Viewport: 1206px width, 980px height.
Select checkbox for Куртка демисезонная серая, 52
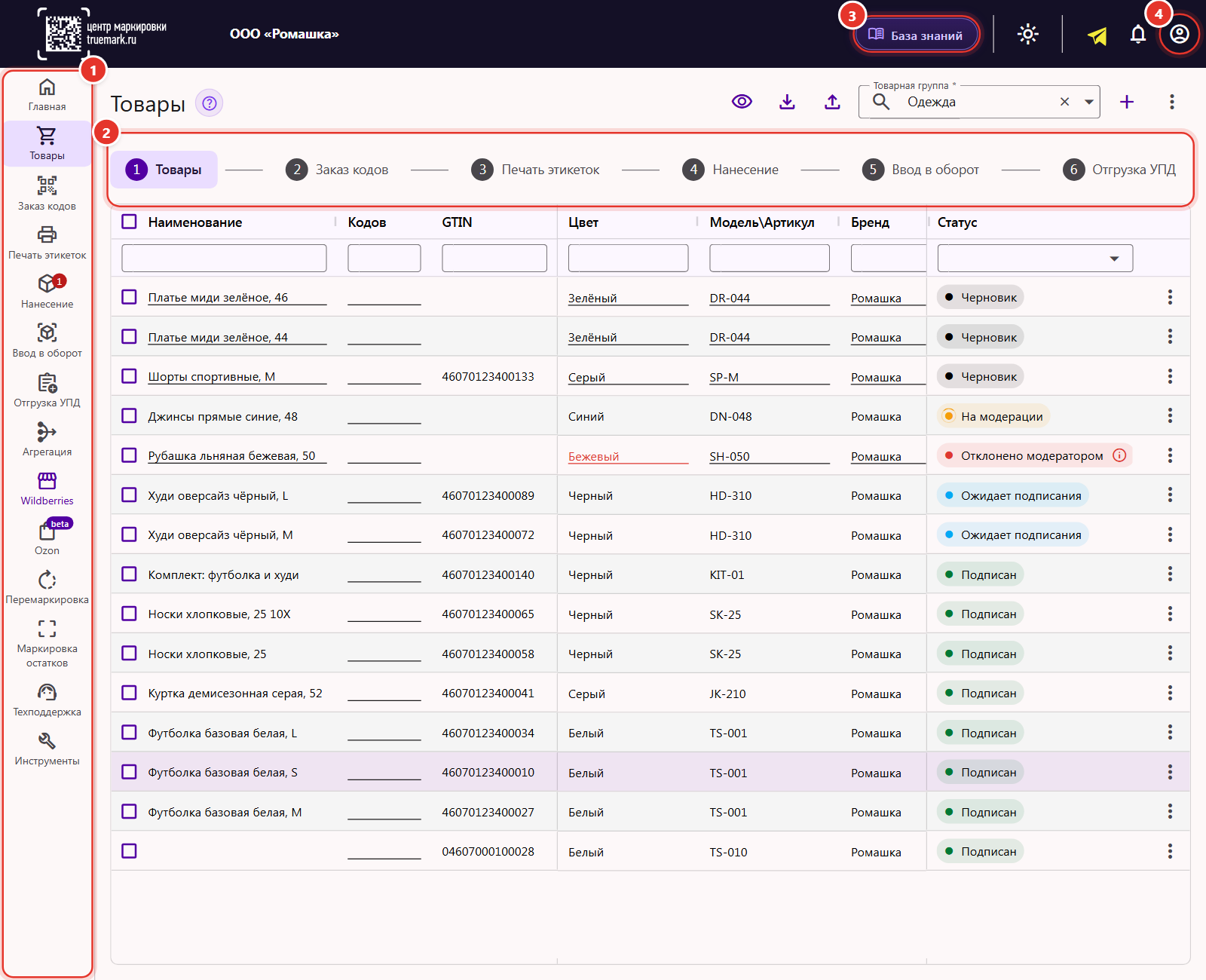click(130, 693)
